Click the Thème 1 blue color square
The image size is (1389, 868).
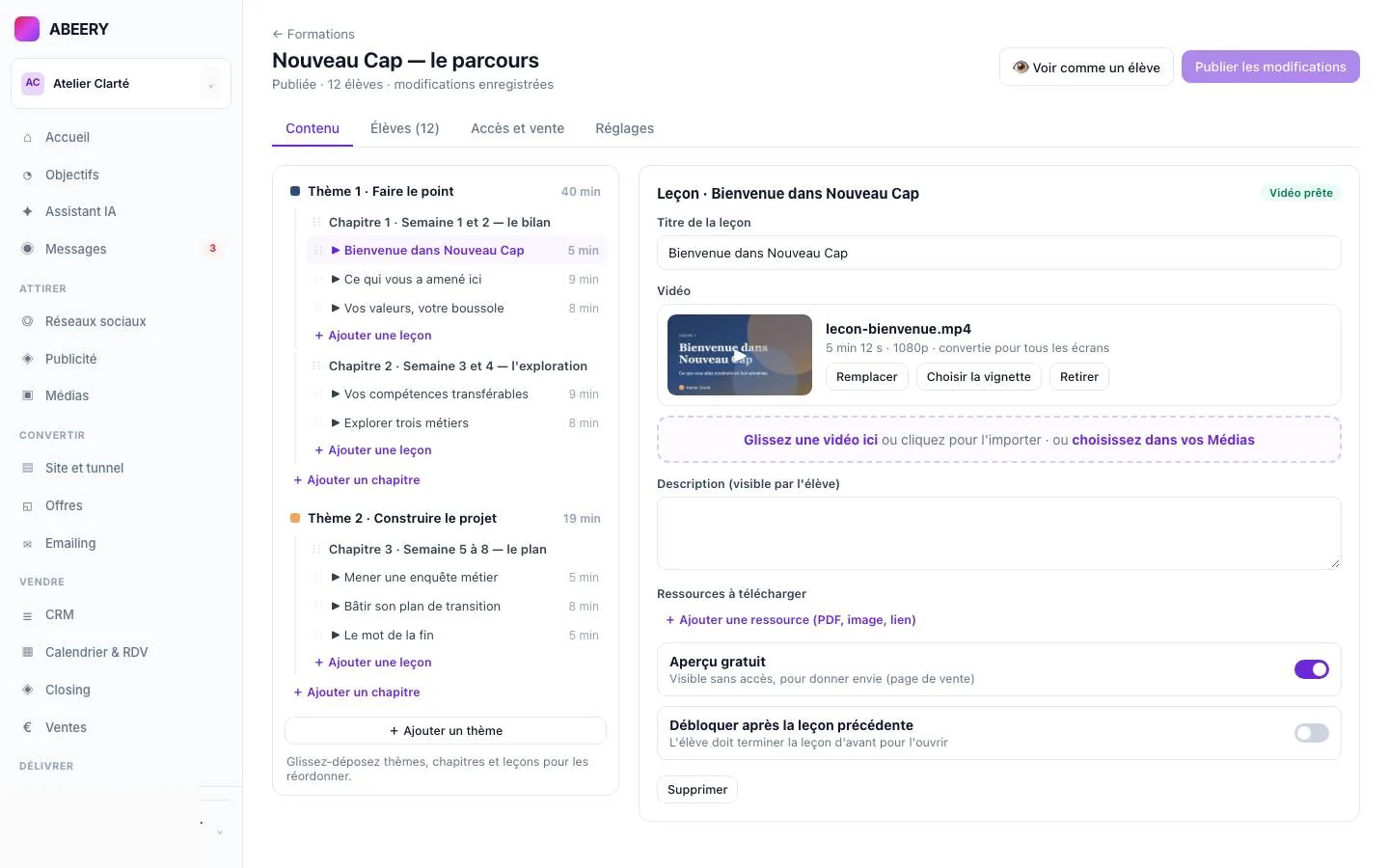point(295,191)
